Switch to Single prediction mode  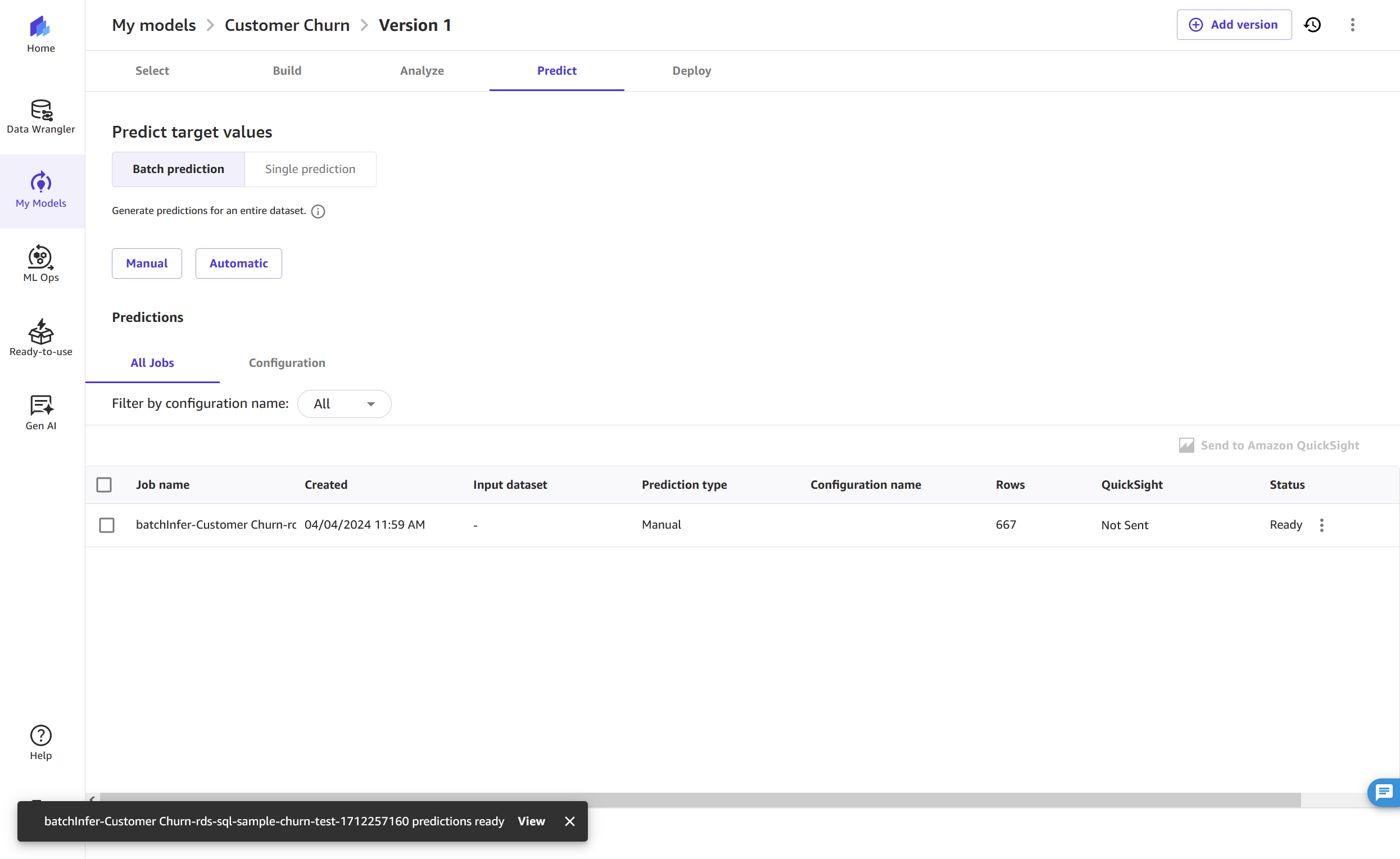310,169
